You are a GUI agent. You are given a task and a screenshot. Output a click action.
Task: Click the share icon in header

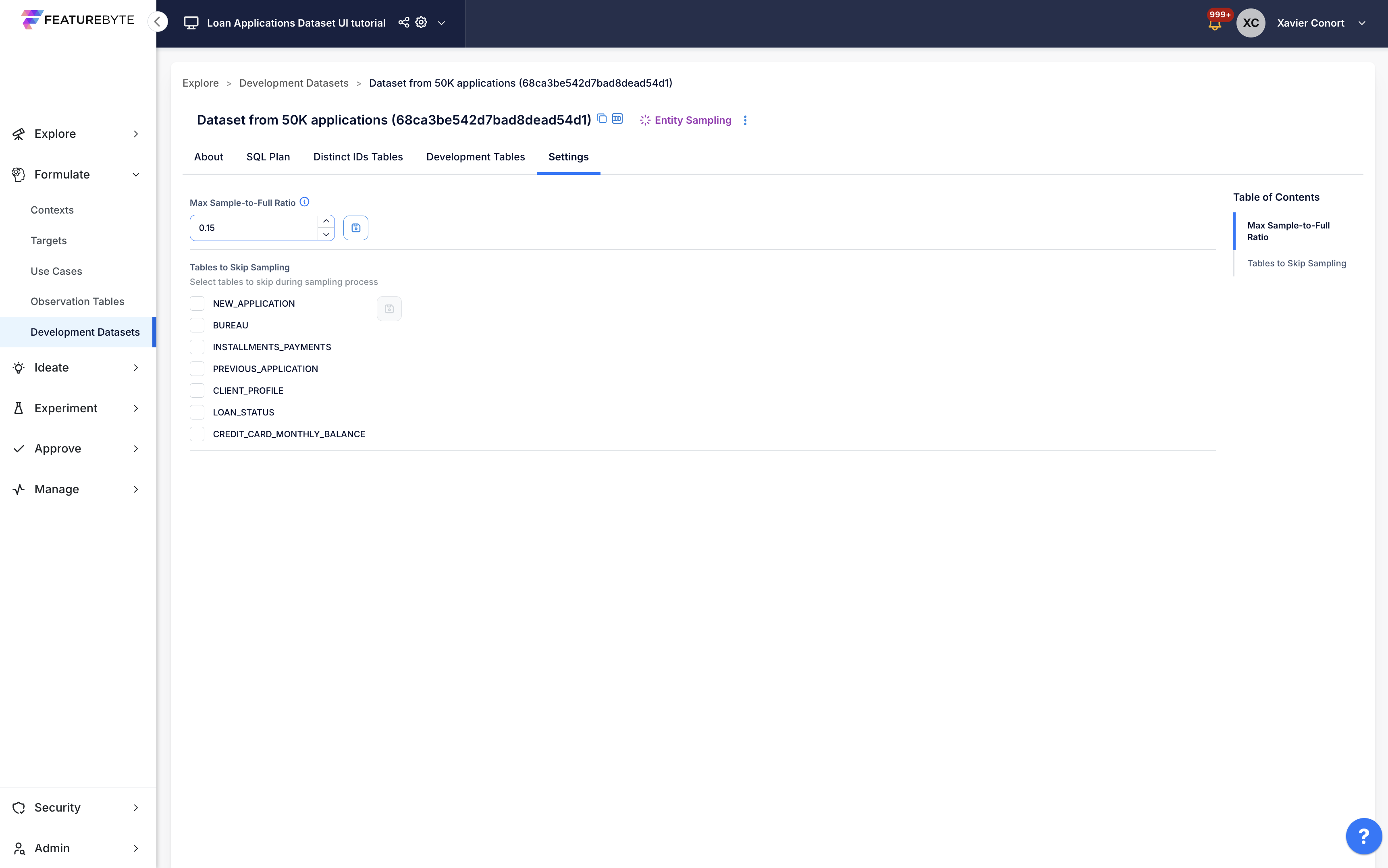403,23
